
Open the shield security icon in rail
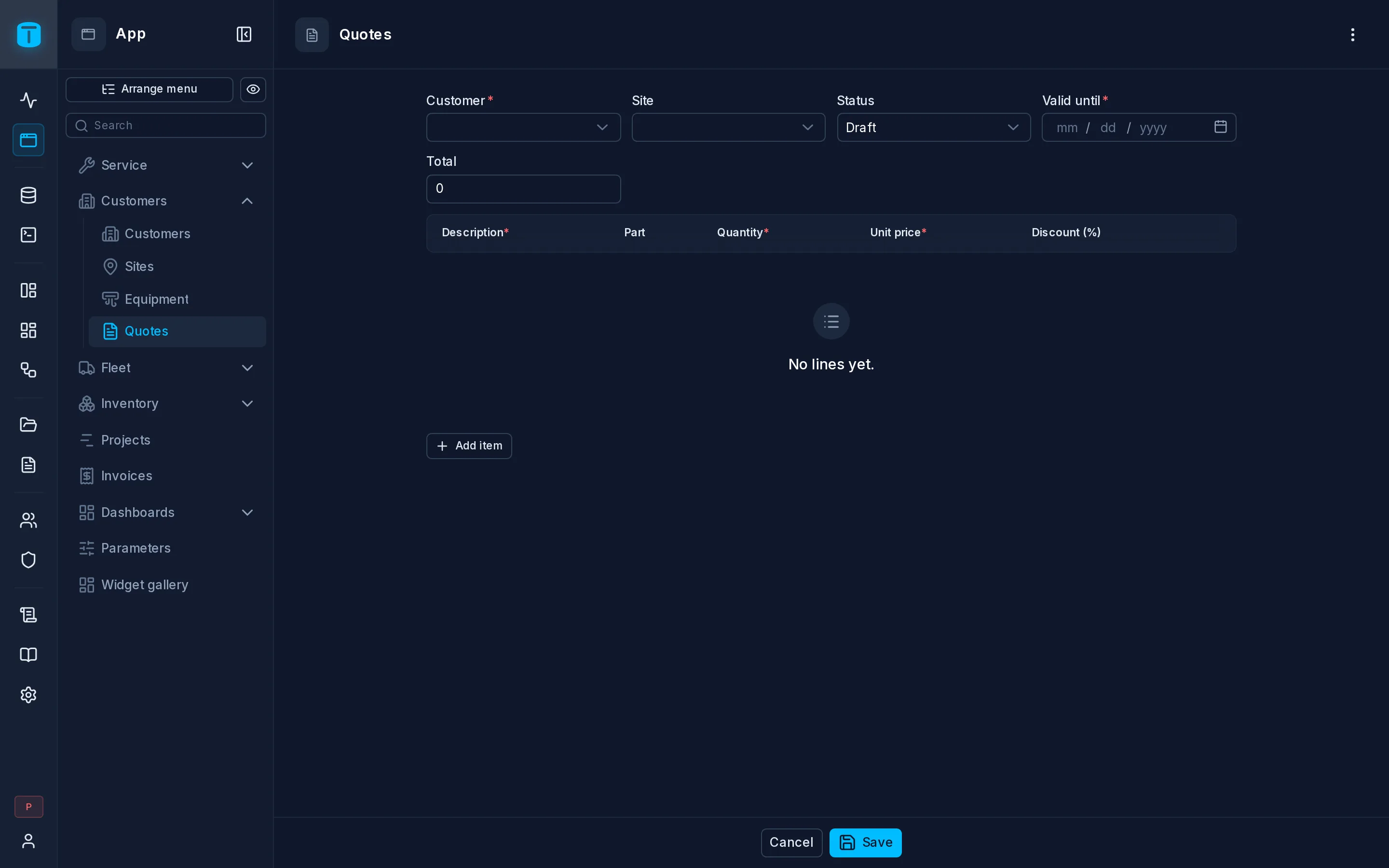click(29, 560)
